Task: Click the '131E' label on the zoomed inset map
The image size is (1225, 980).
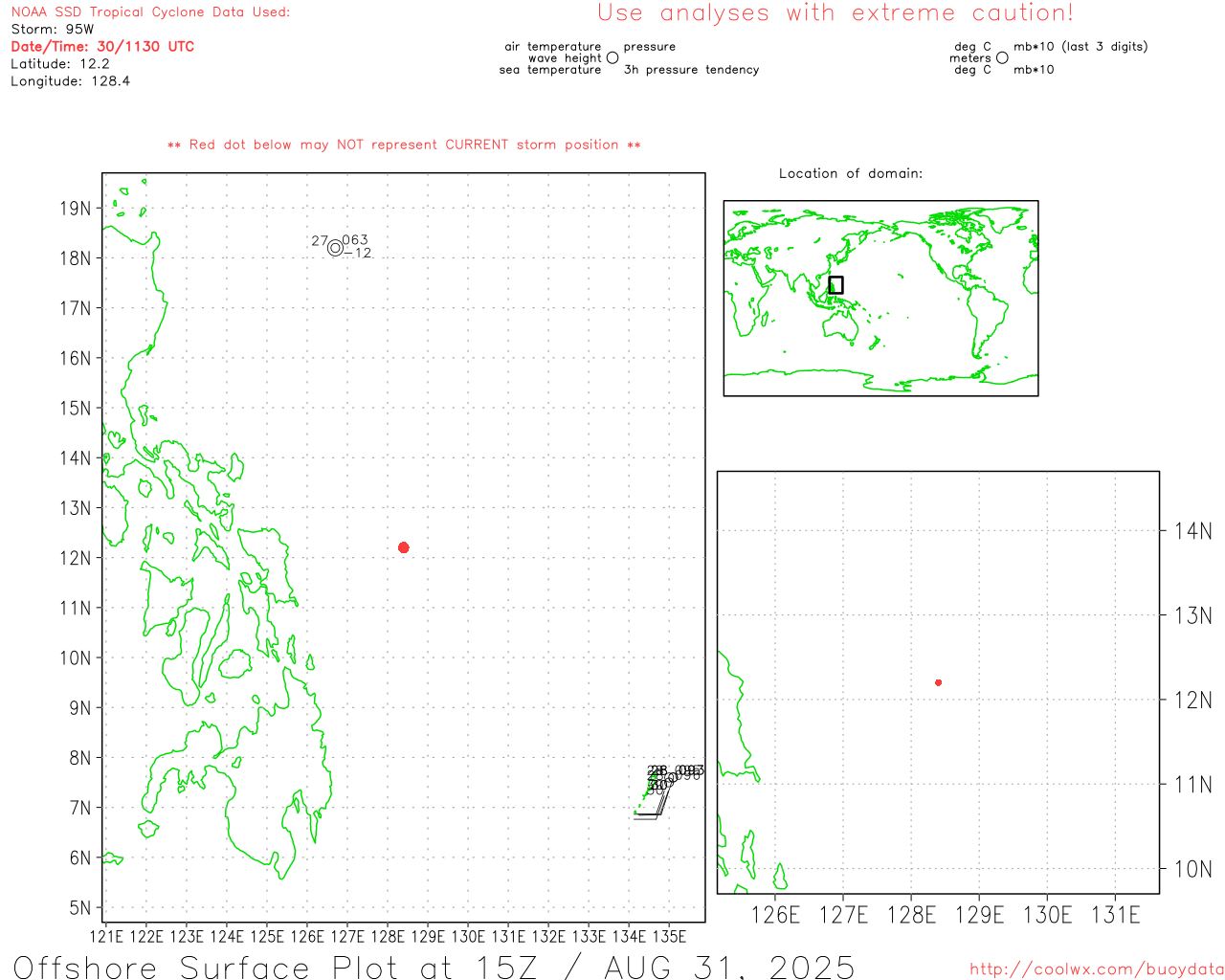Action: [x=1116, y=915]
